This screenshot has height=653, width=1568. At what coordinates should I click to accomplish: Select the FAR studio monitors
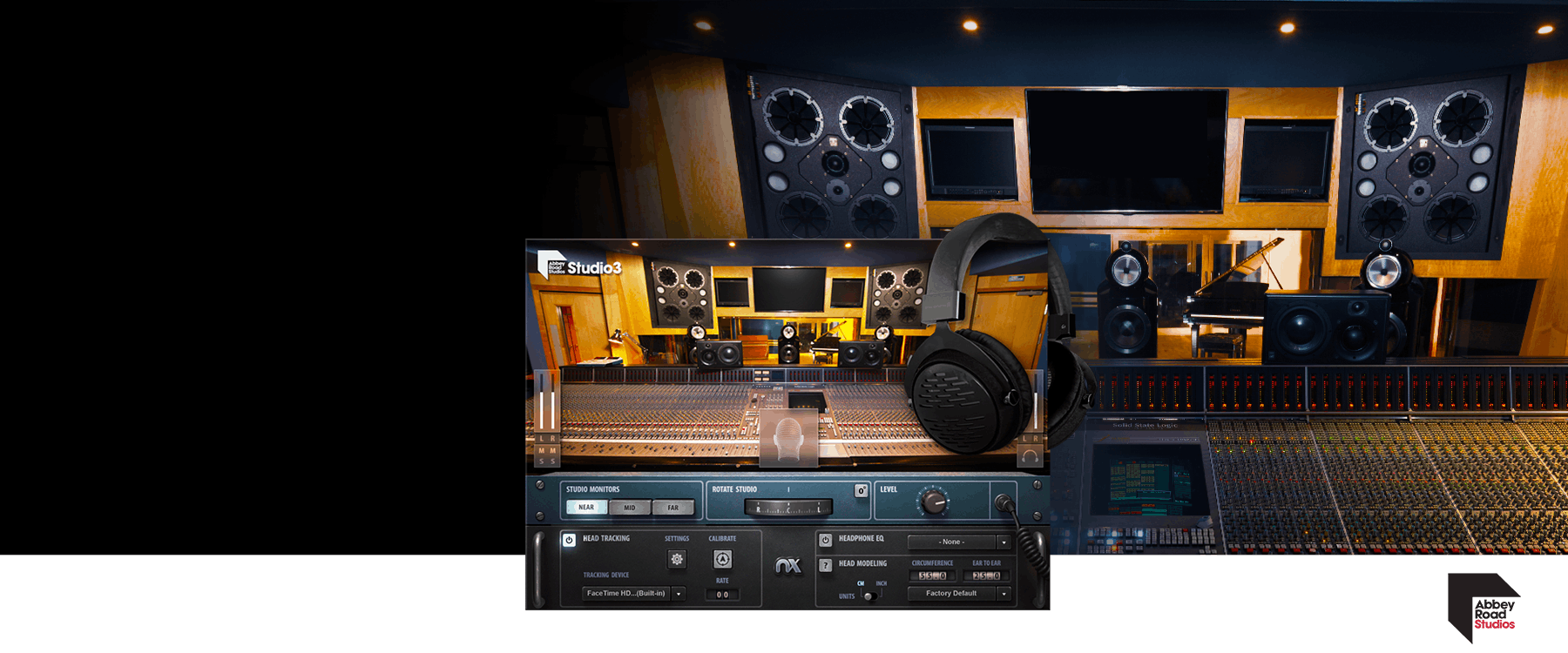673,508
